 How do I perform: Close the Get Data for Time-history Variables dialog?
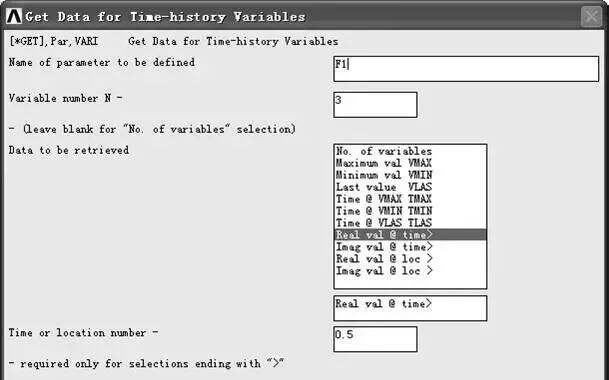[592, 17]
